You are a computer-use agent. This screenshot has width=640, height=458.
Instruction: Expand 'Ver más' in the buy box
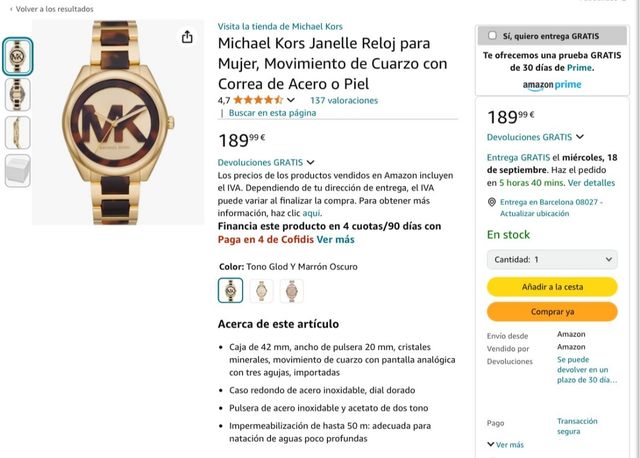click(505, 445)
